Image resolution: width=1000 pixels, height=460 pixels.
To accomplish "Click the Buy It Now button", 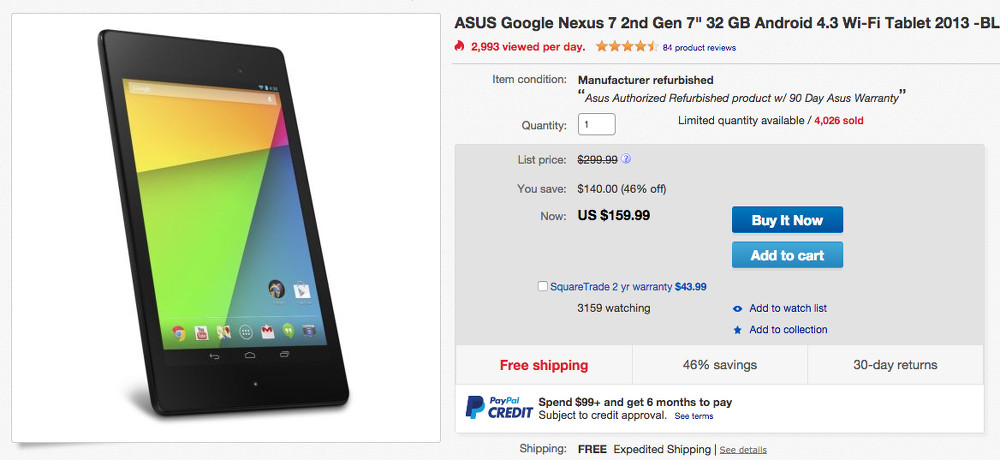I will 787,220.
